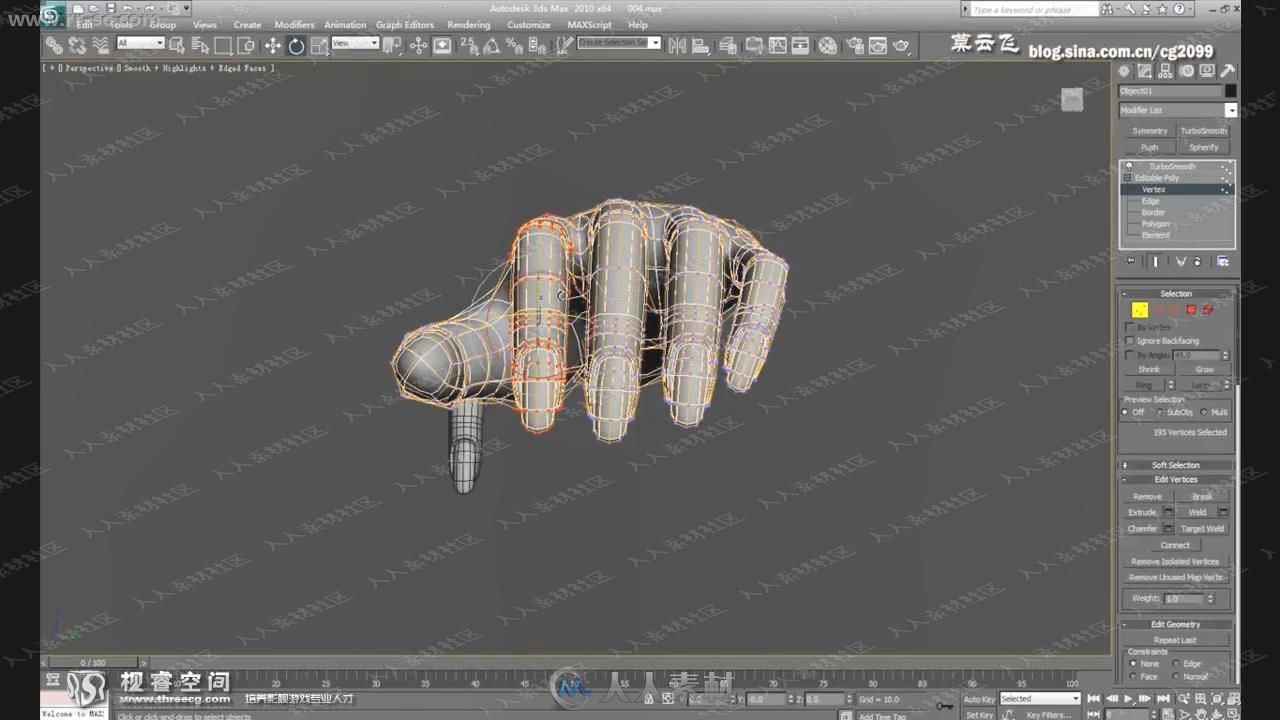Open the MAXScript menu
Screen dimensions: 1280x720
pyautogui.click(x=589, y=25)
